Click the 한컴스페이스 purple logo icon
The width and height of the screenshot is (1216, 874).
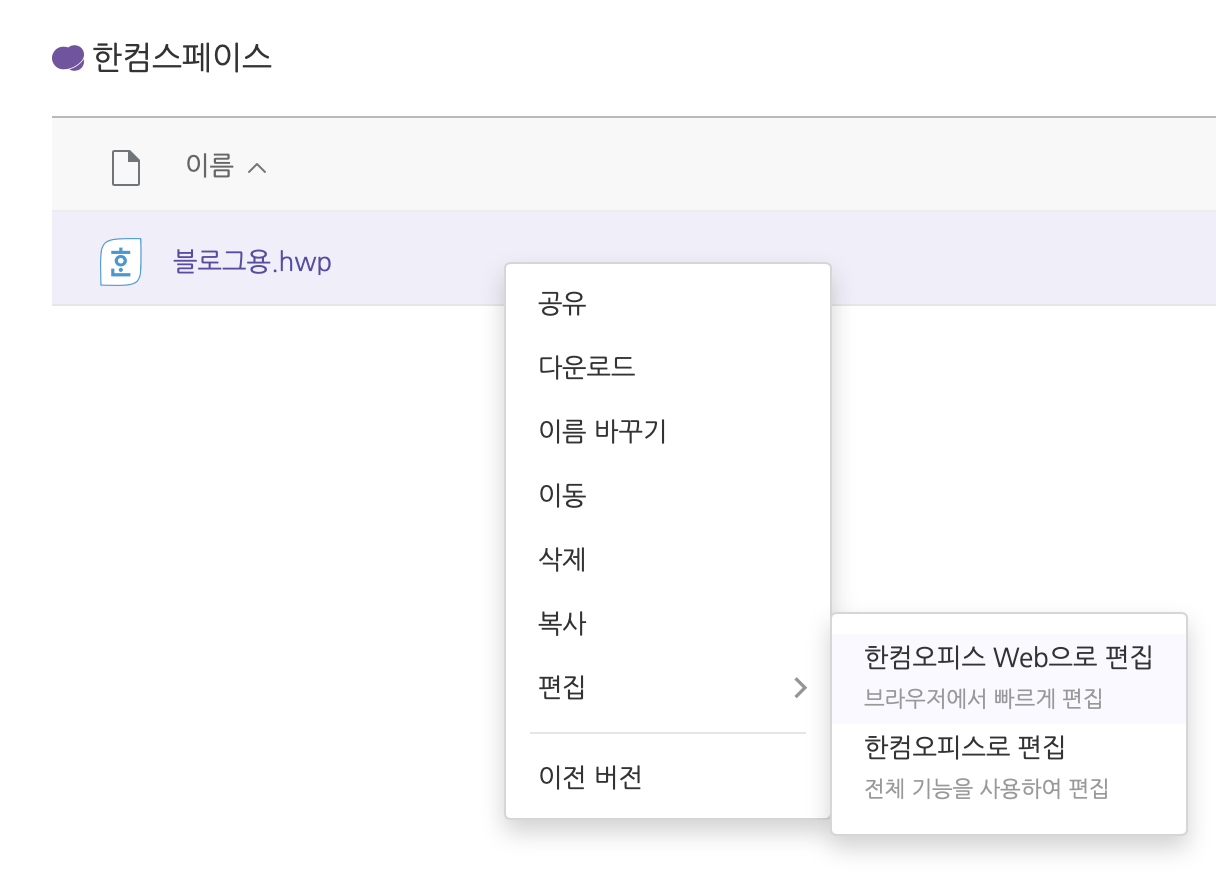coord(68,57)
